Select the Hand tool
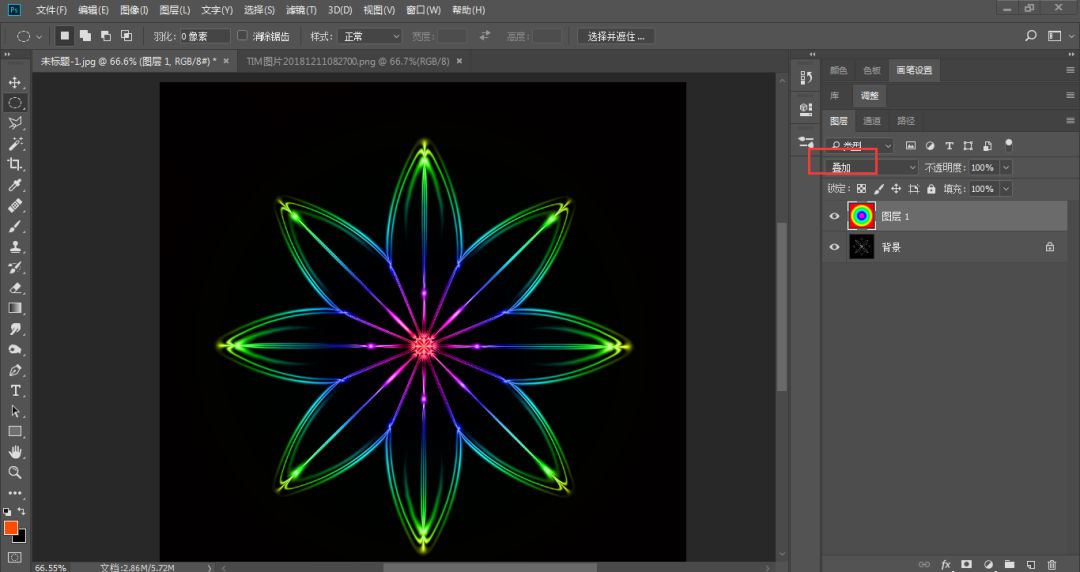This screenshot has height=572, width=1080. click(14, 452)
